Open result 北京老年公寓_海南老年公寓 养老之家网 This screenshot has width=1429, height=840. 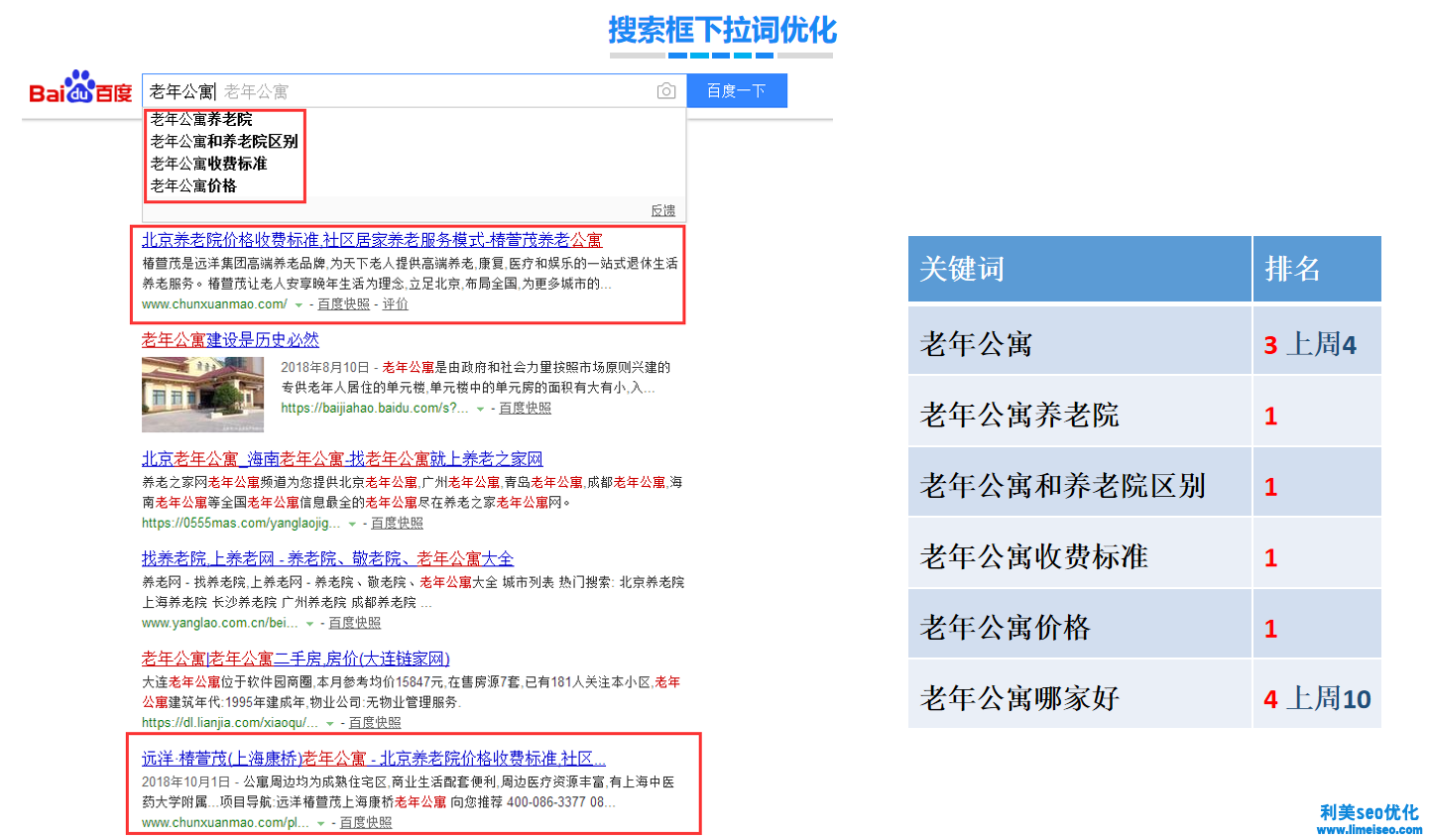342,459
